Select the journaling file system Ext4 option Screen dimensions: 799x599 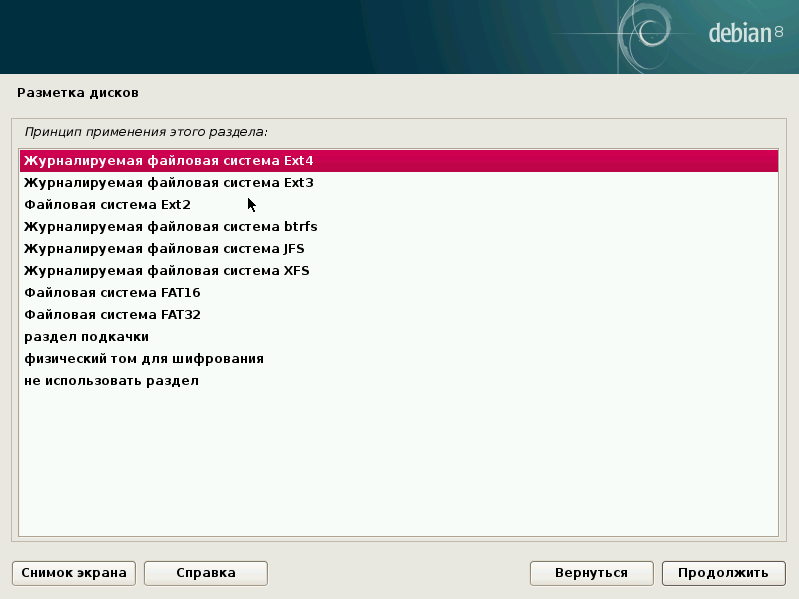(170, 161)
